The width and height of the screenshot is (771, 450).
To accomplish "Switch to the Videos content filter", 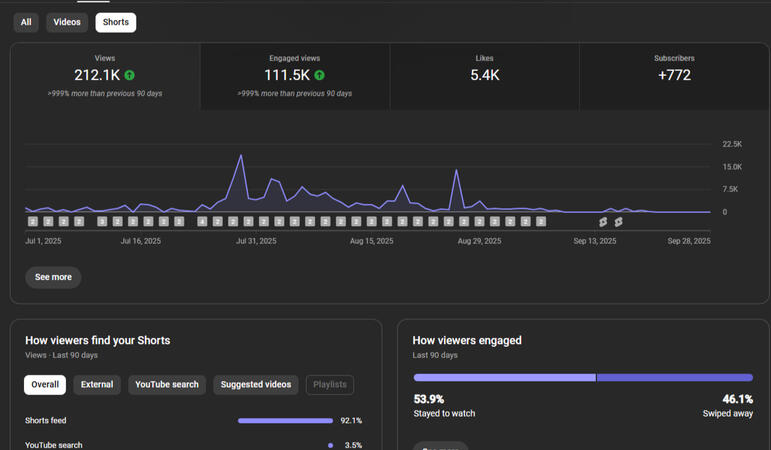I will pyautogui.click(x=67, y=22).
